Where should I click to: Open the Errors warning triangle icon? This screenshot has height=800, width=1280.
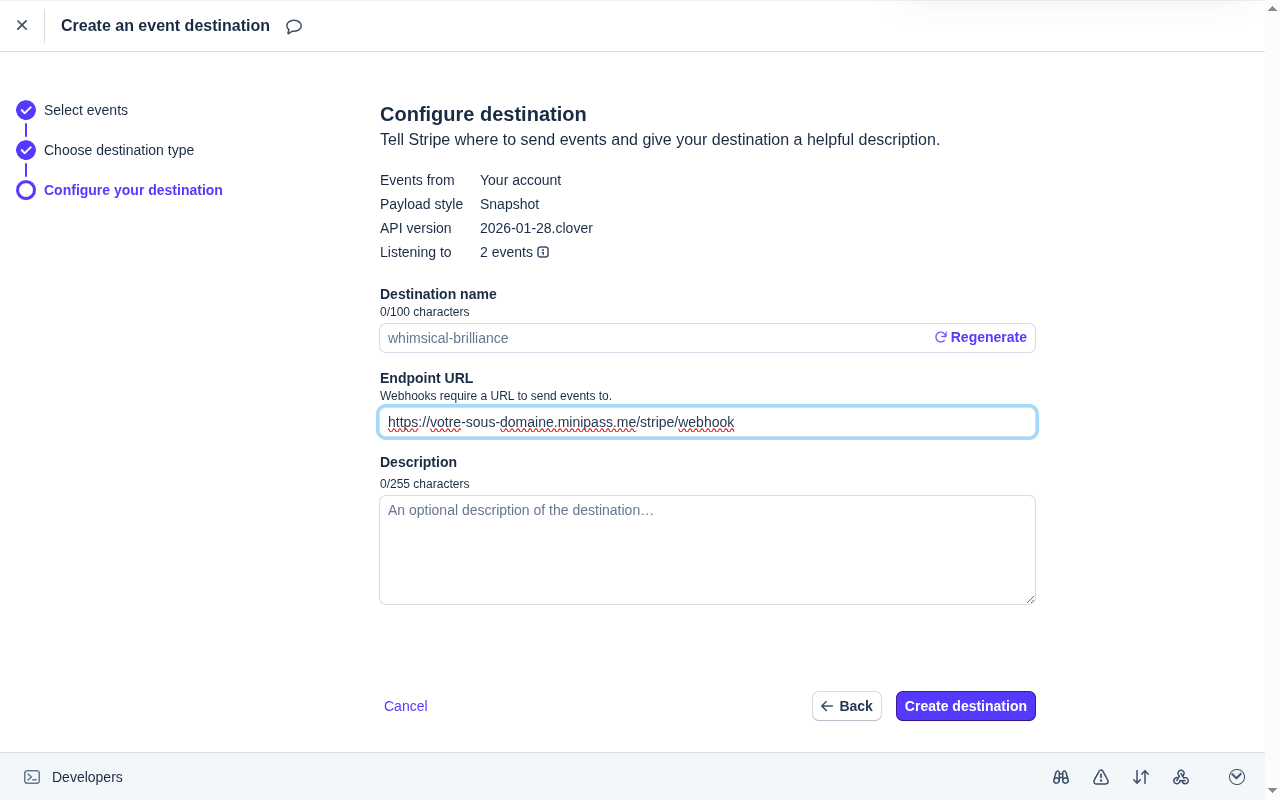point(1100,777)
